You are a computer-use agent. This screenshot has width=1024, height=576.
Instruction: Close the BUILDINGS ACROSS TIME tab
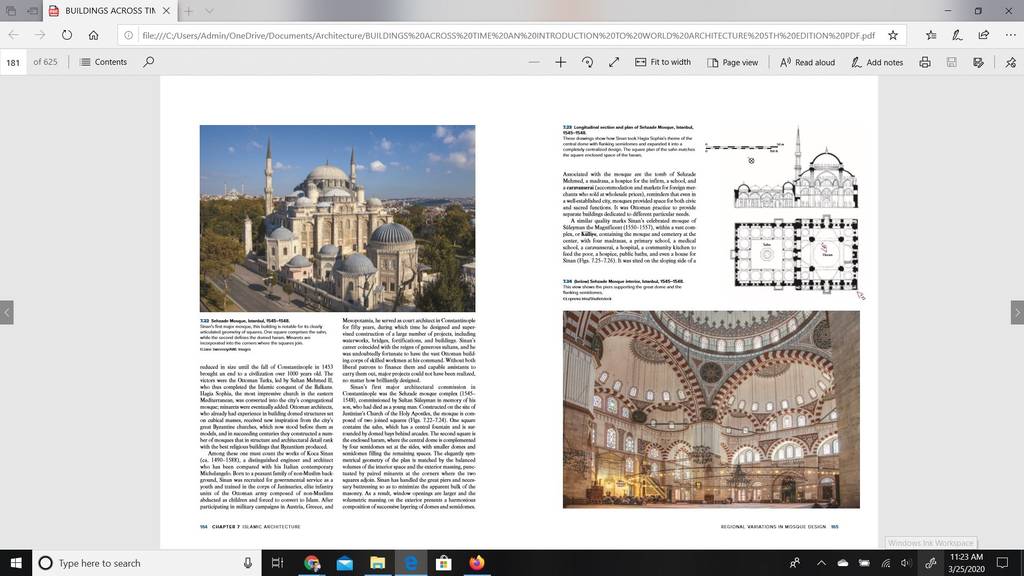[x=167, y=10]
